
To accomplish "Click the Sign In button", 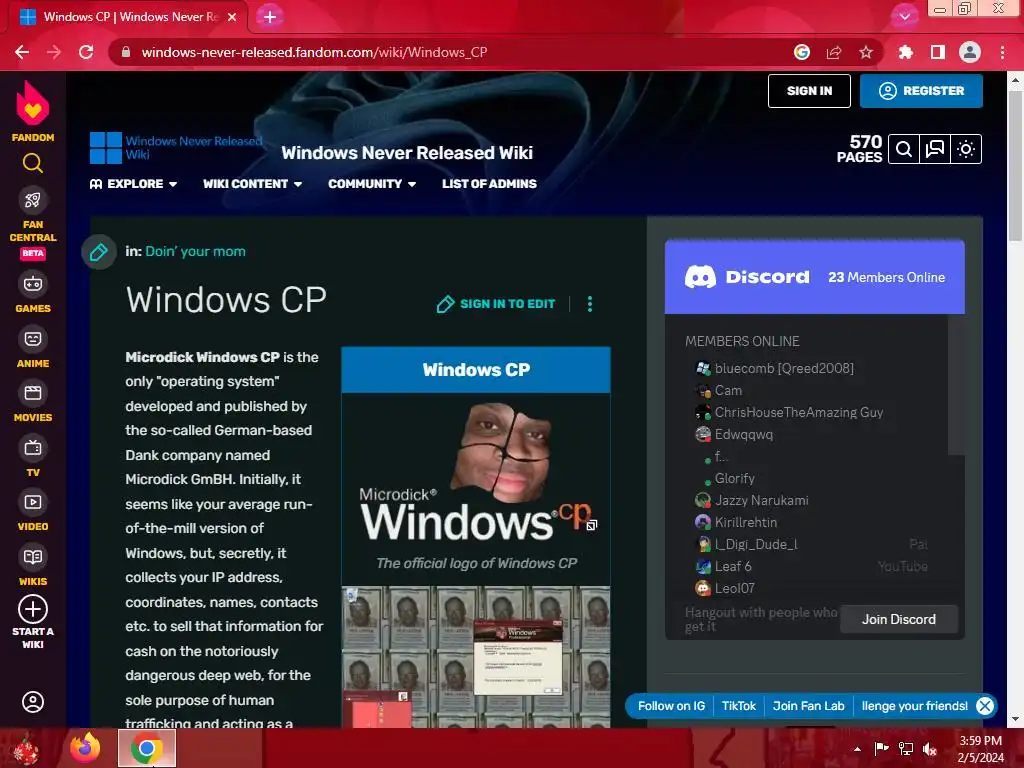I will (x=809, y=91).
